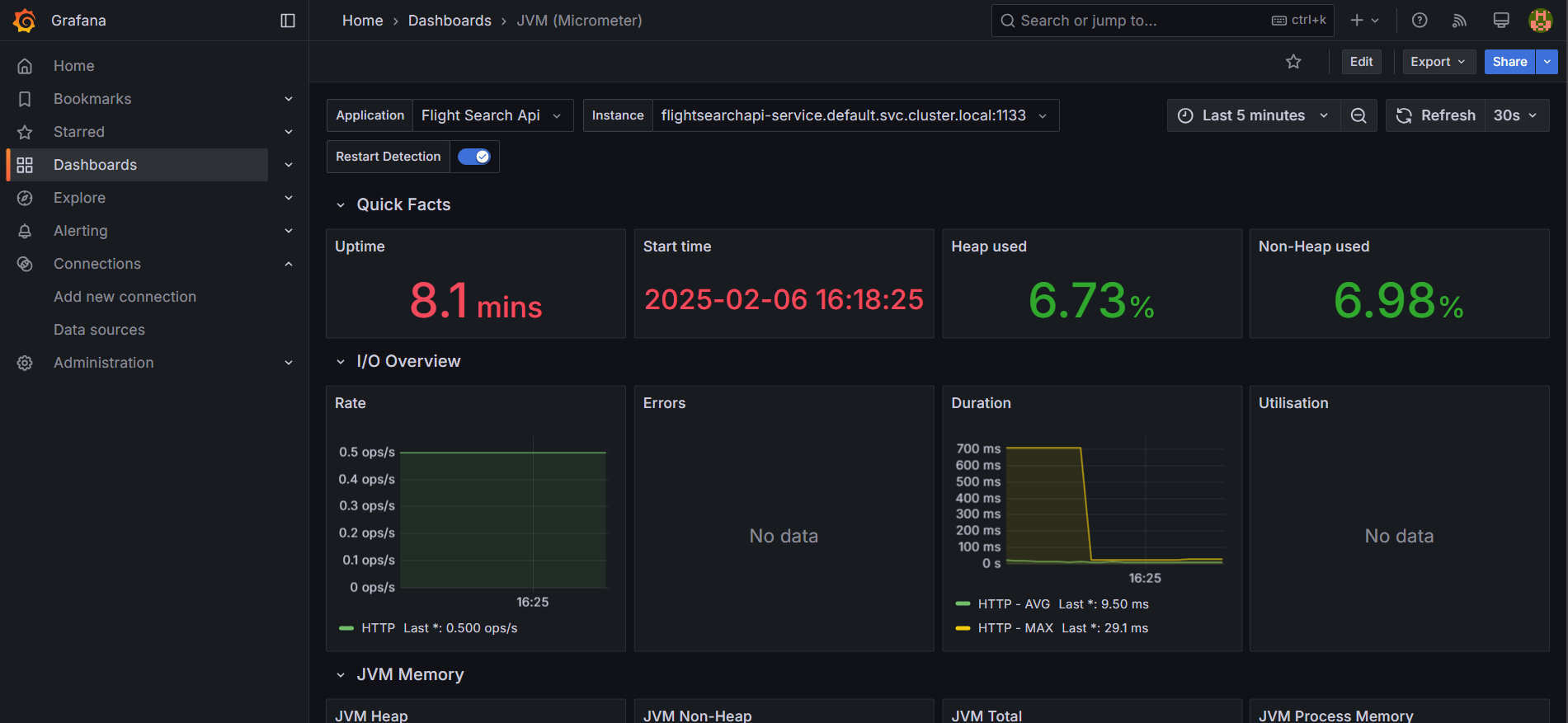Click the Grafana logo icon
The height and width of the screenshot is (723, 1568).
pyautogui.click(x=25, y=21)
